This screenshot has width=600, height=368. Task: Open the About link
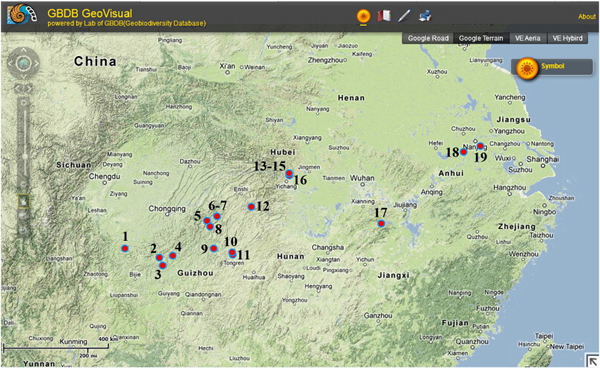click(587, 16)
